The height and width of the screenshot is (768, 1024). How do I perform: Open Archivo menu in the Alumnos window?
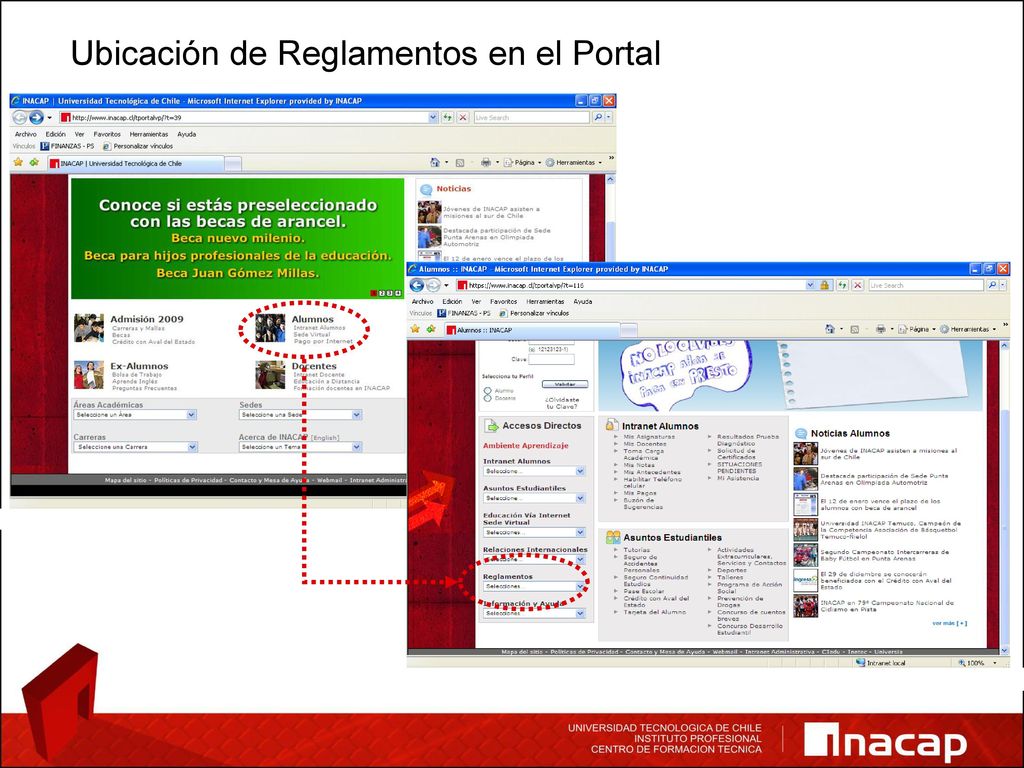point(423,301)
